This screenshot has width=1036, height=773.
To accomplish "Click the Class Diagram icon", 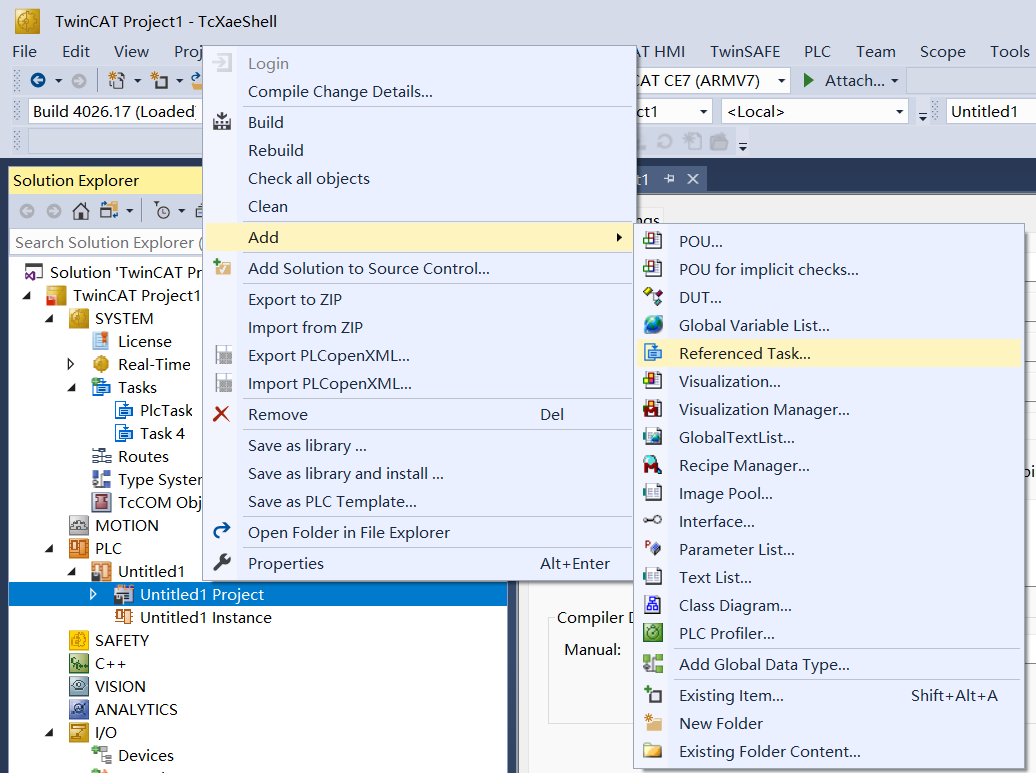I will tap(653, 605).
